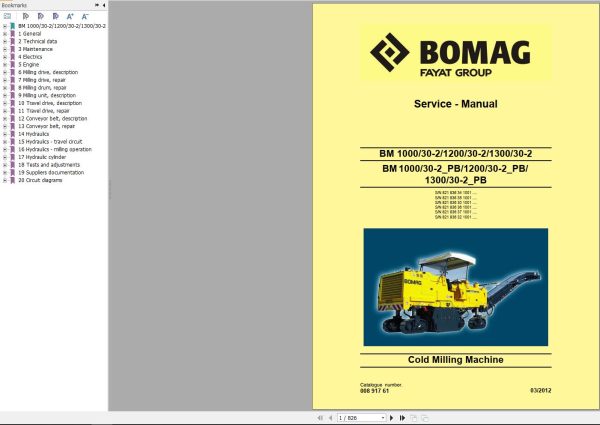The width and height of the screenshot is (600, 425).
Task: Open bookmark 10 Travel drive, description
Action: click(x=50, y=103)
